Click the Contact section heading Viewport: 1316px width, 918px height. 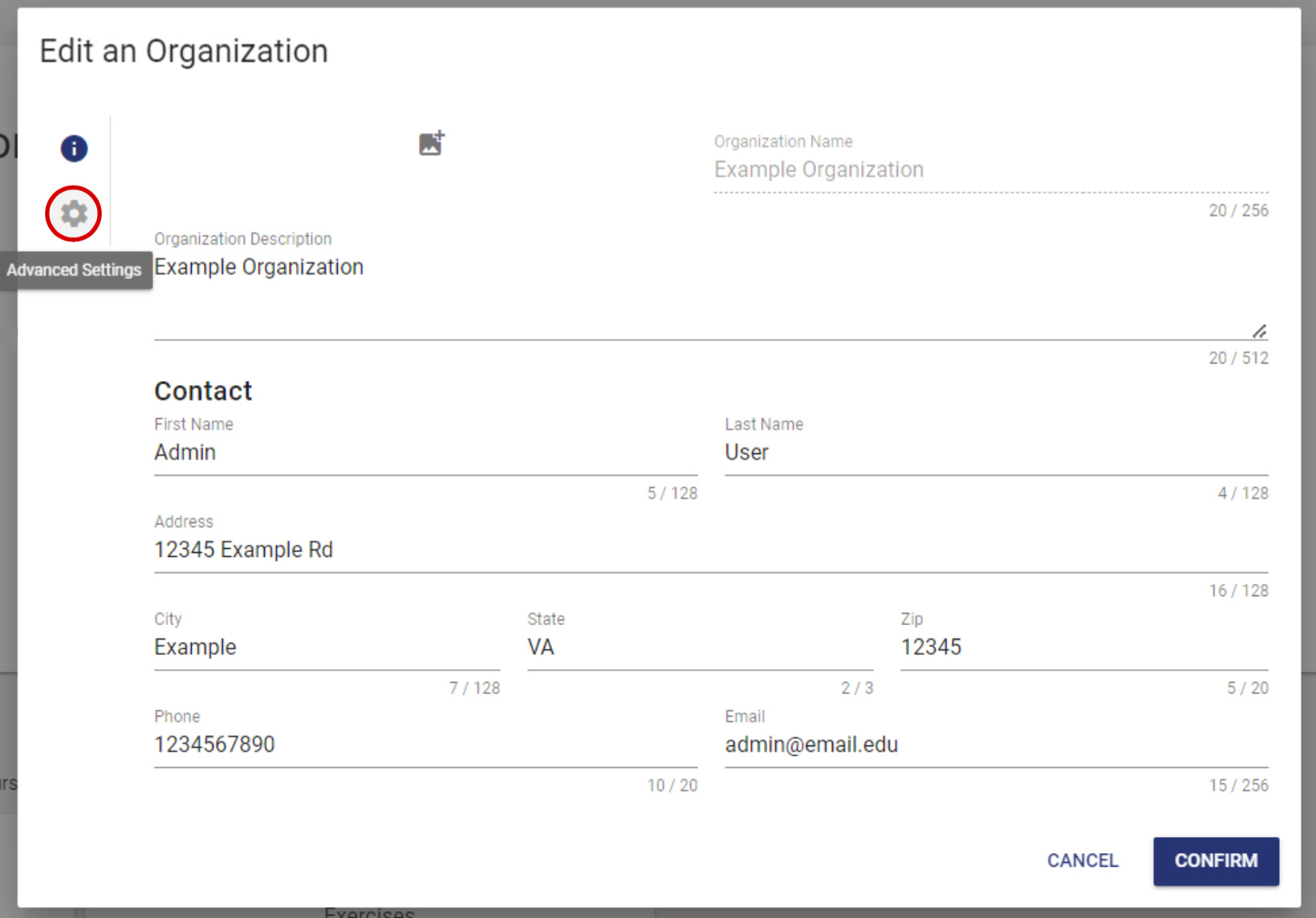(x=203, y=391)
